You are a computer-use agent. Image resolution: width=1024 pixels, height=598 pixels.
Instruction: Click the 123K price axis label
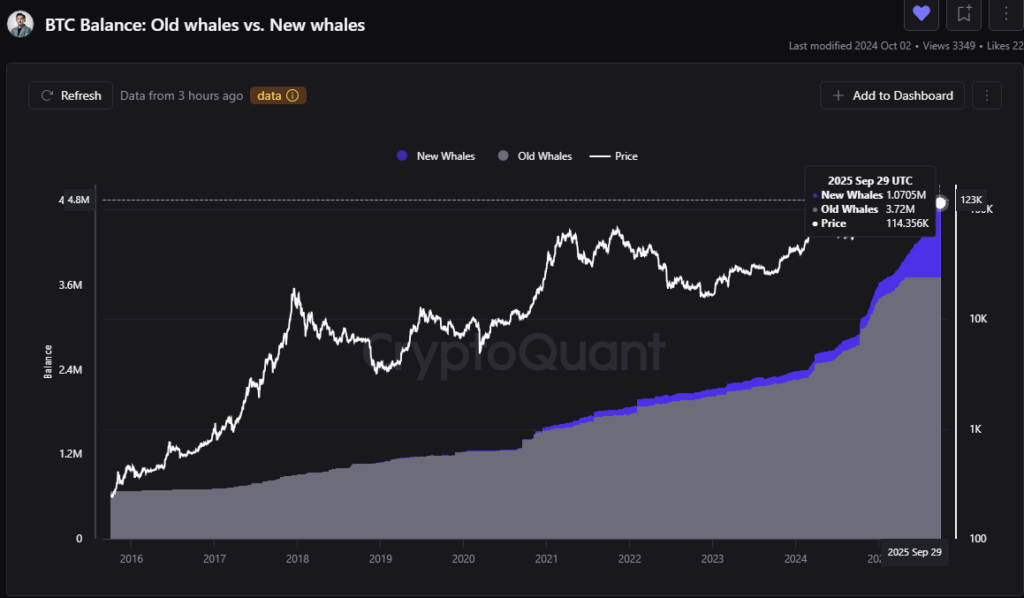coord(972,200)
